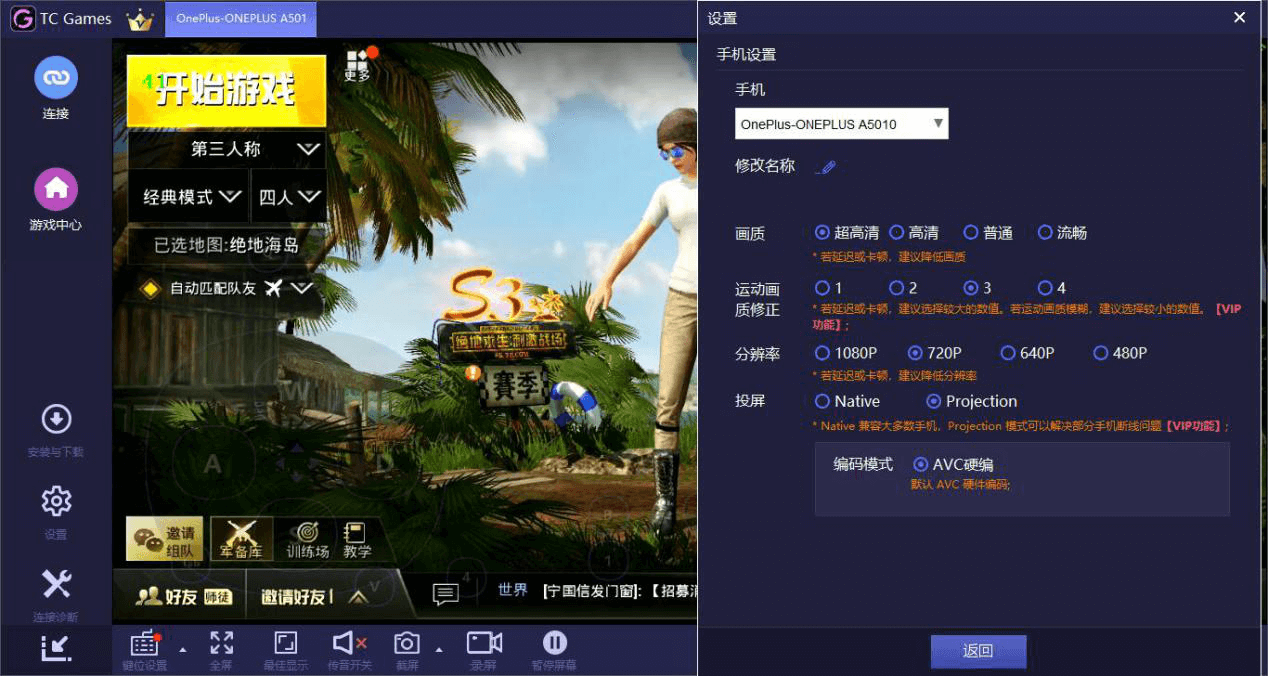The width and height of the screenshot is (1268, 676).
Task: Click the 返回 button
Action: click(978, 651)
